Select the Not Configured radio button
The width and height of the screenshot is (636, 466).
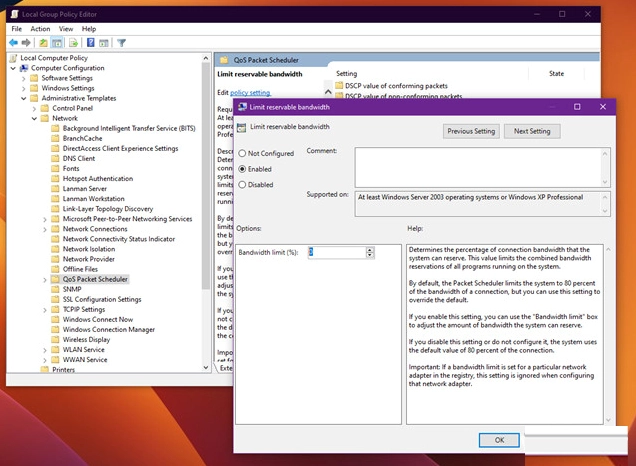tap(242, 153)
